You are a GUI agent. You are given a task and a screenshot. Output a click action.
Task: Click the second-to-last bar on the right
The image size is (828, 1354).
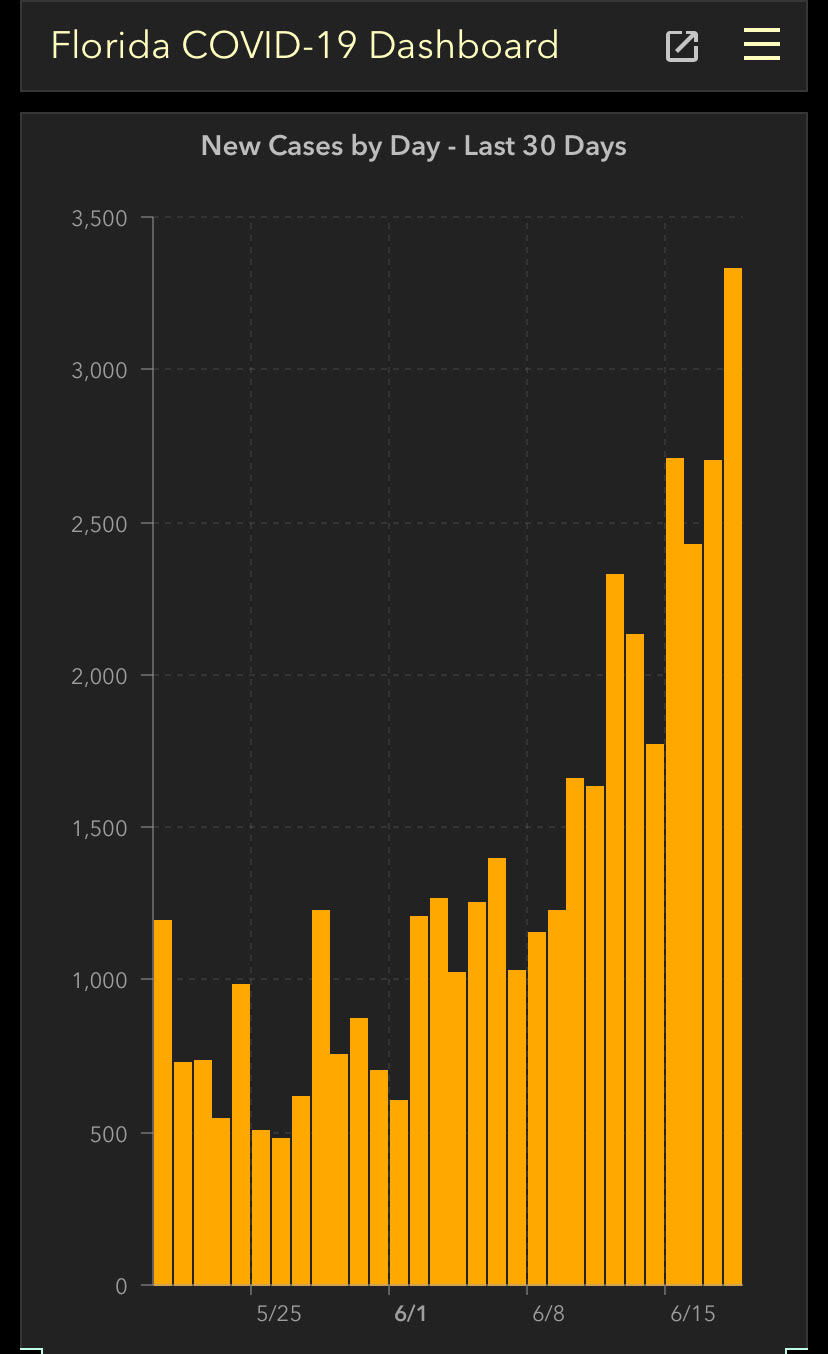713,872
